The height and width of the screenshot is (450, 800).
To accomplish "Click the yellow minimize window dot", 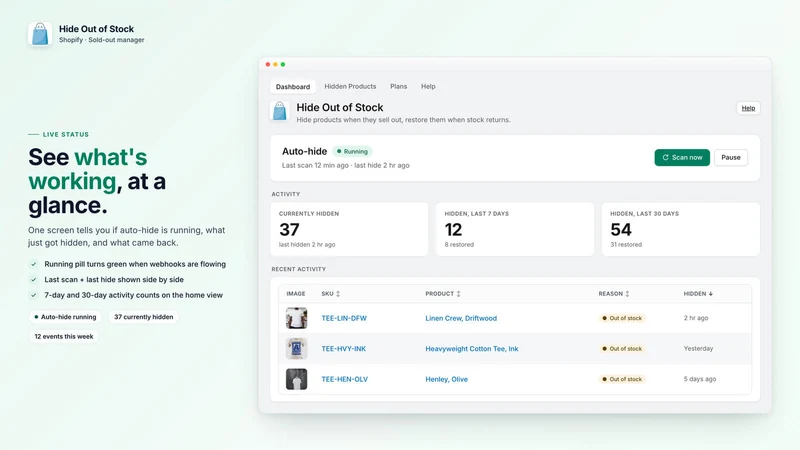I will (276, 64).
